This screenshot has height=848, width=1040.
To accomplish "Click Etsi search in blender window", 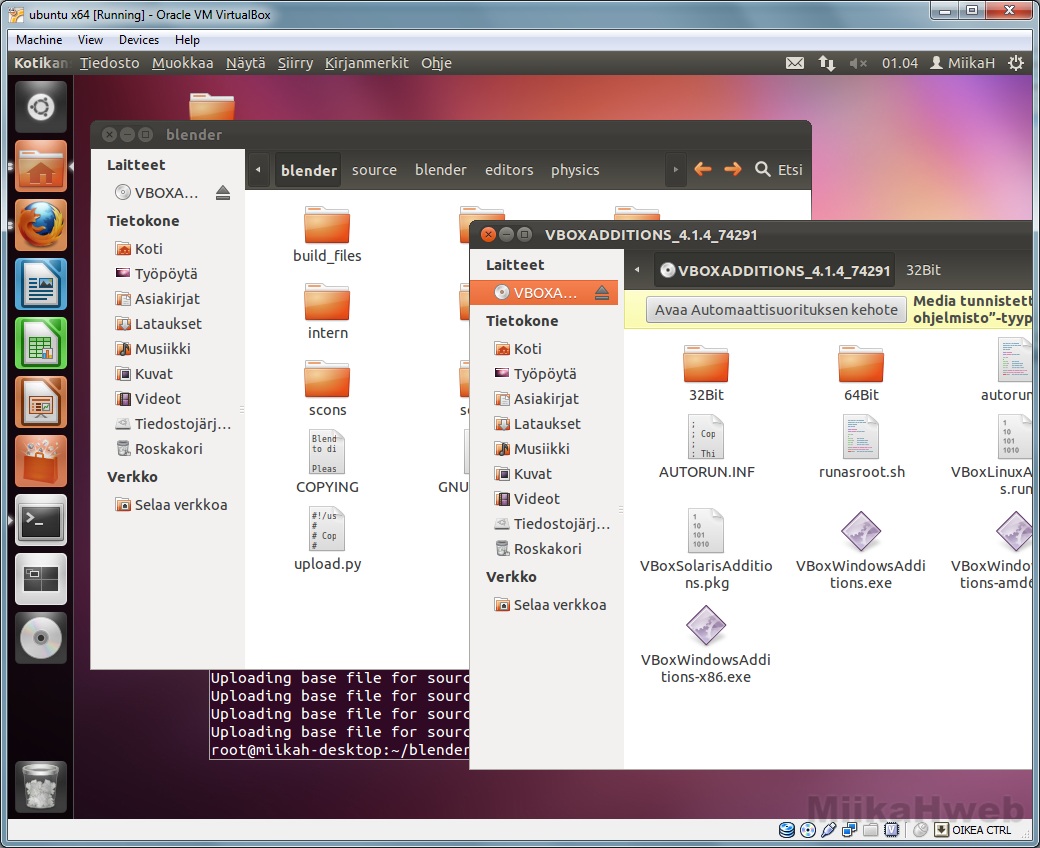I will pyautogui.click(x=779, y=170).
